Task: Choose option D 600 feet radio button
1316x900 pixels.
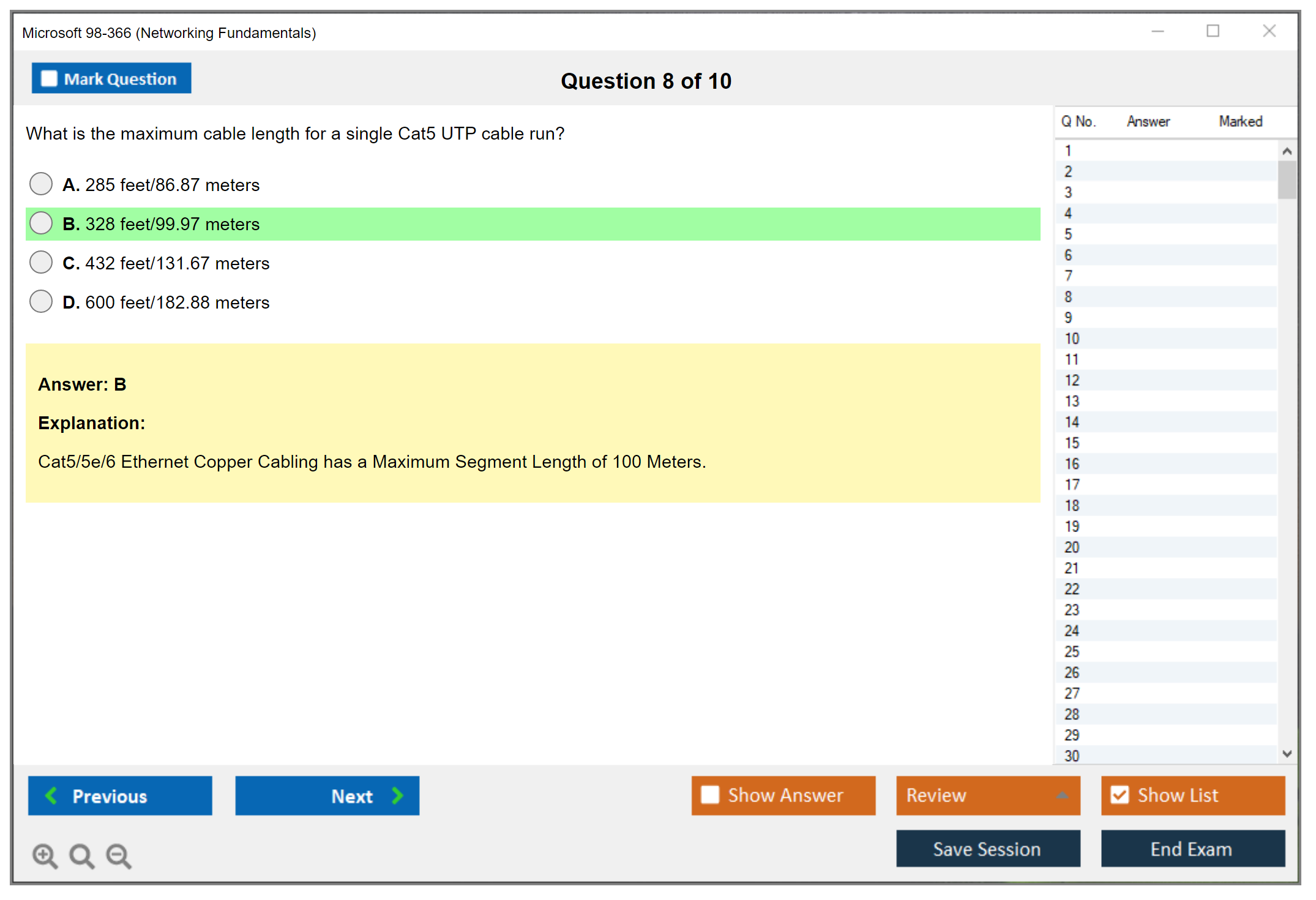Action: tap(41, 301)
